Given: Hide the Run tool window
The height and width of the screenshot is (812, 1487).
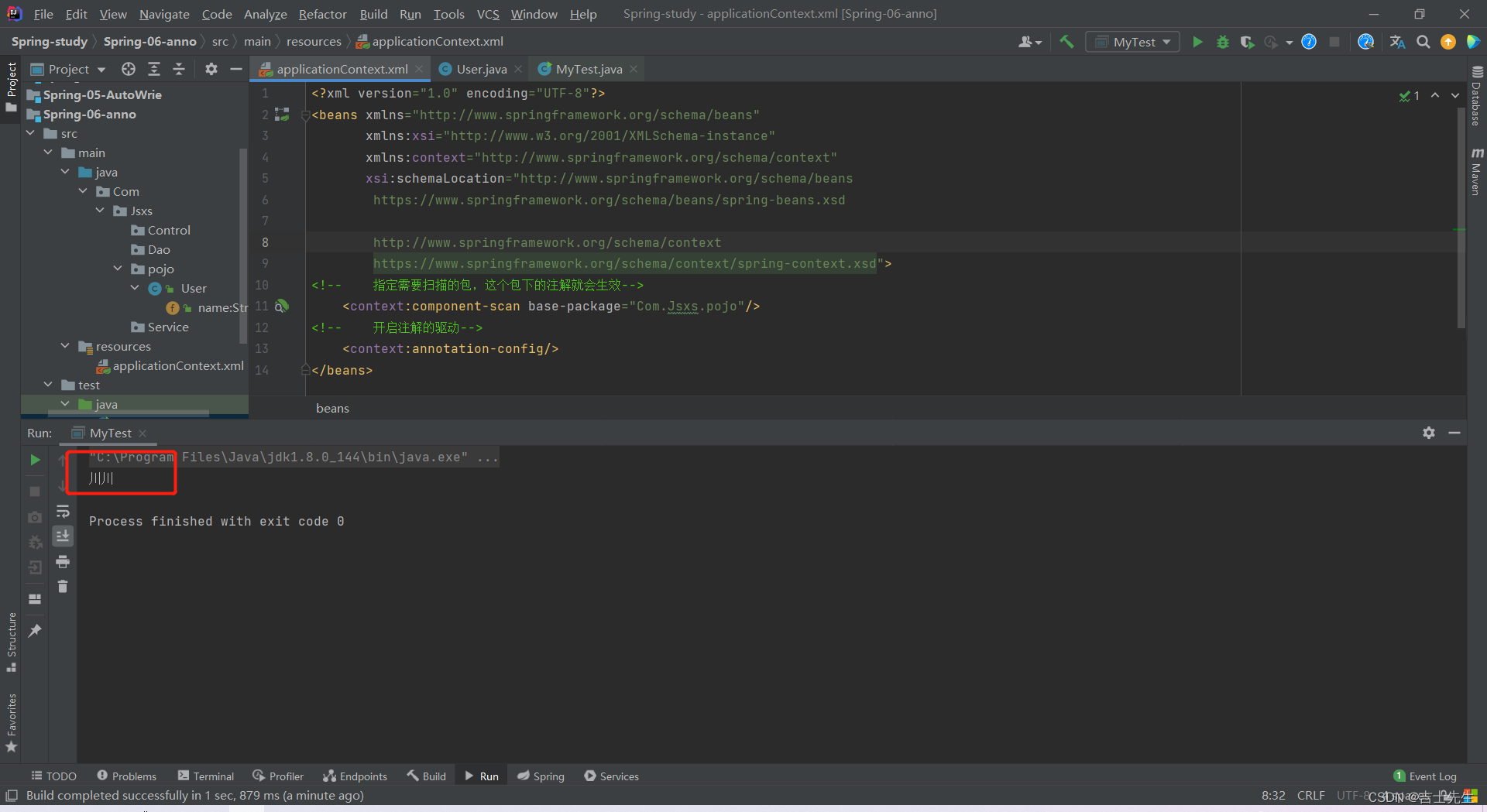Looking at the screenshot, I should 1454,433.
